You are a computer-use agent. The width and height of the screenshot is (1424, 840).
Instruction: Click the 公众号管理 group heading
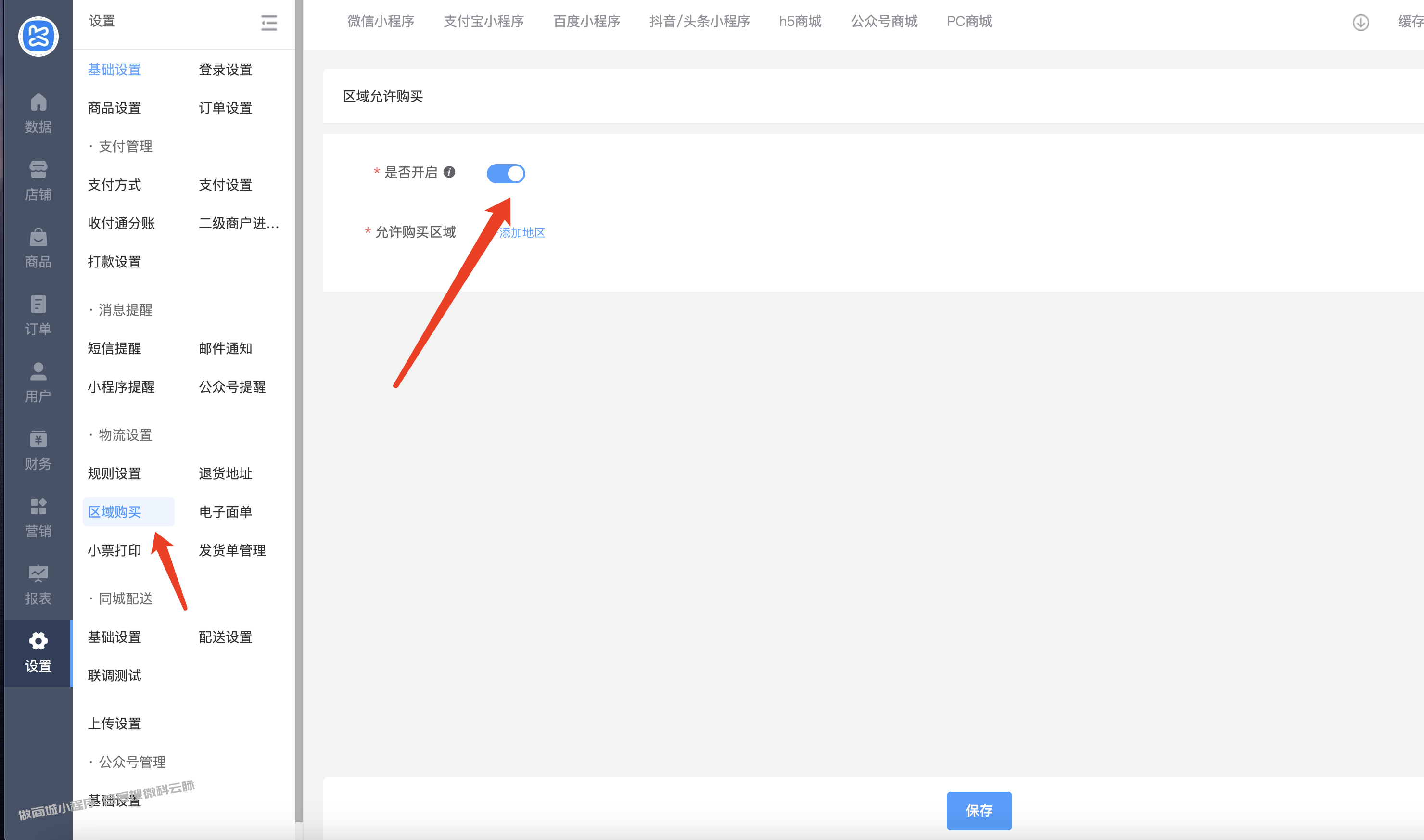tap(132, 763)
